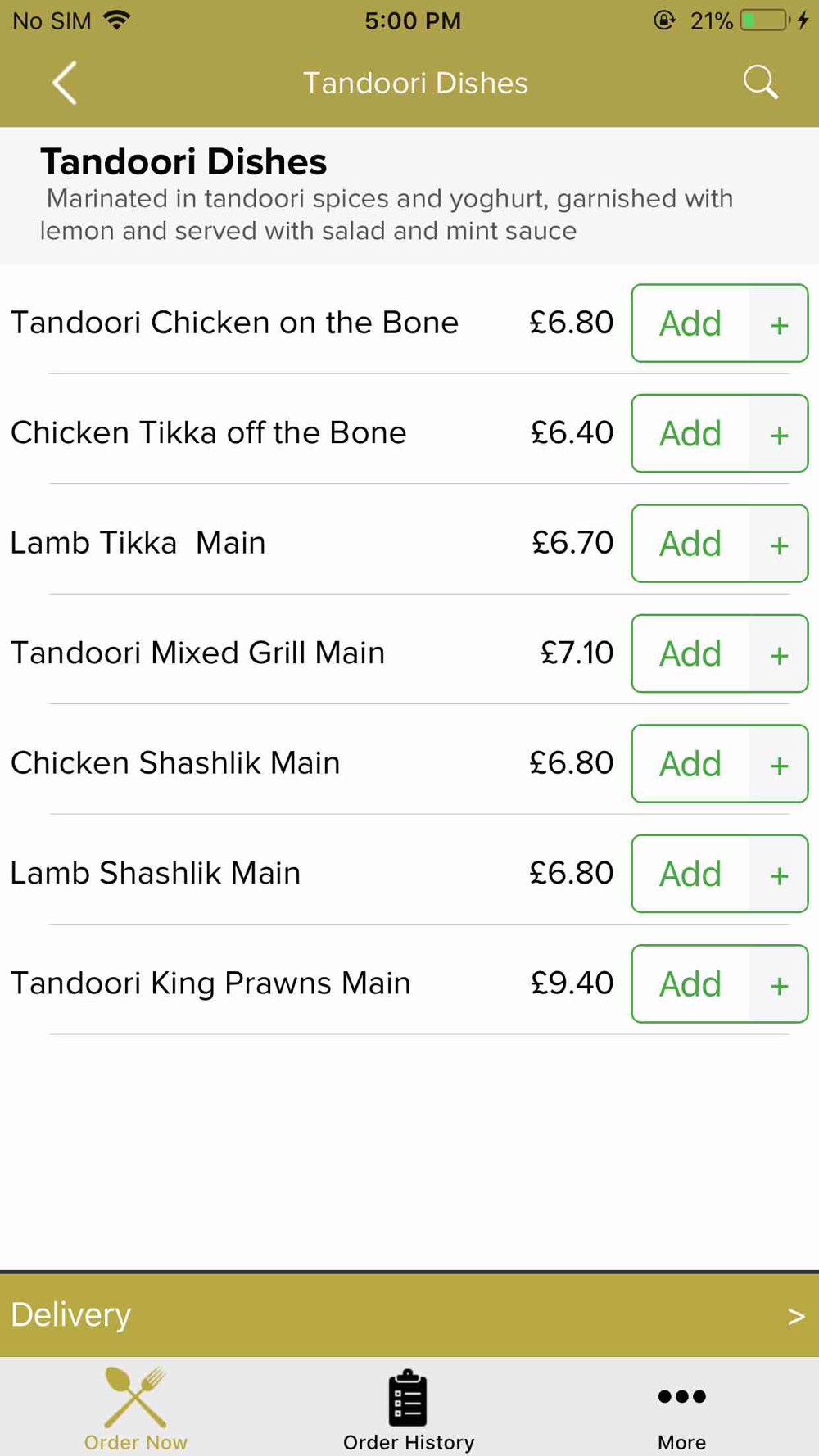Image resolution: width=819 pixels, height=1456 pixels.
Task: Tap the plus beside Tandoori Chicken on the Bone
Action: [x=779, y=323]
